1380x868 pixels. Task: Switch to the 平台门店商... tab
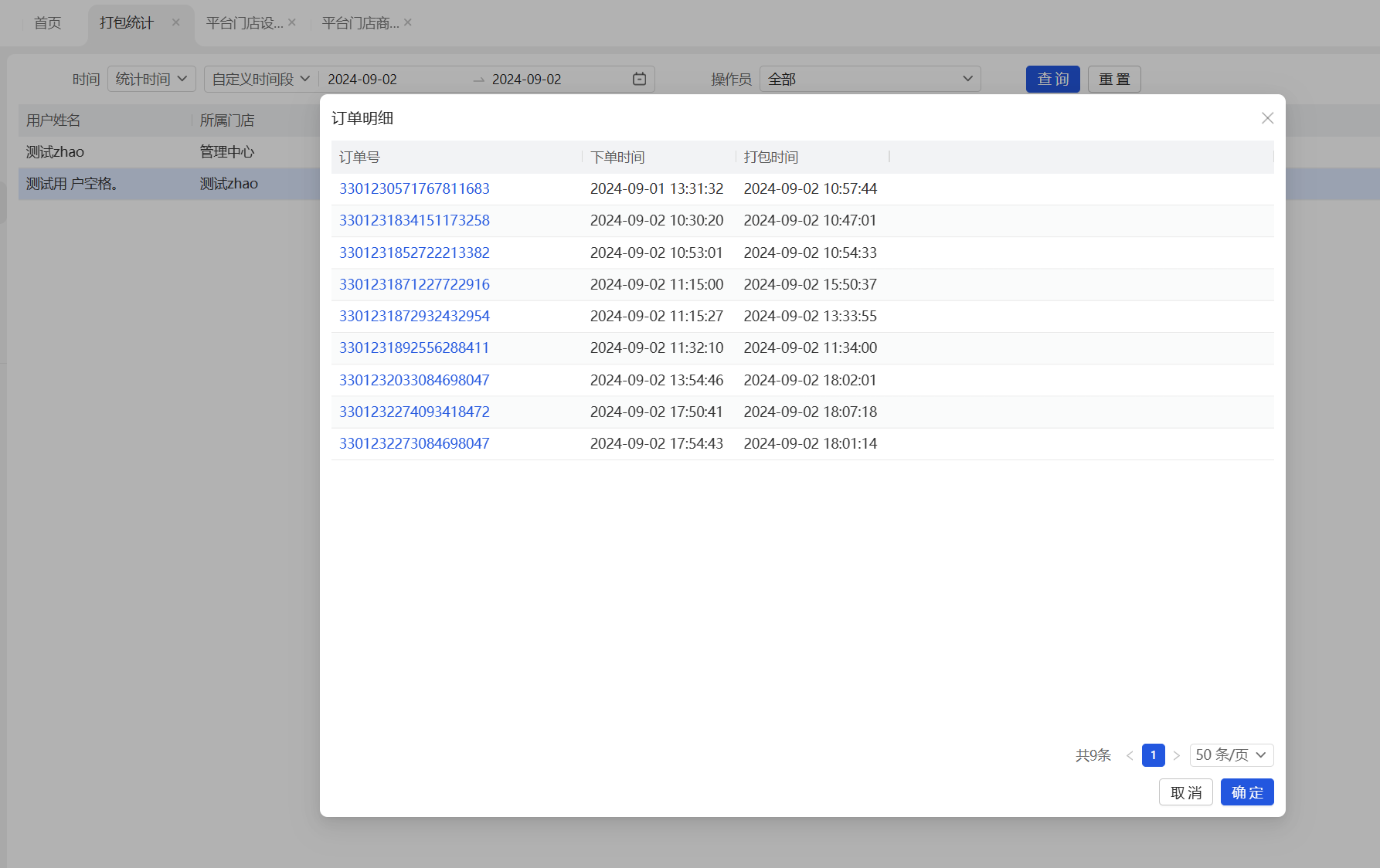click(x=360, y=23)
